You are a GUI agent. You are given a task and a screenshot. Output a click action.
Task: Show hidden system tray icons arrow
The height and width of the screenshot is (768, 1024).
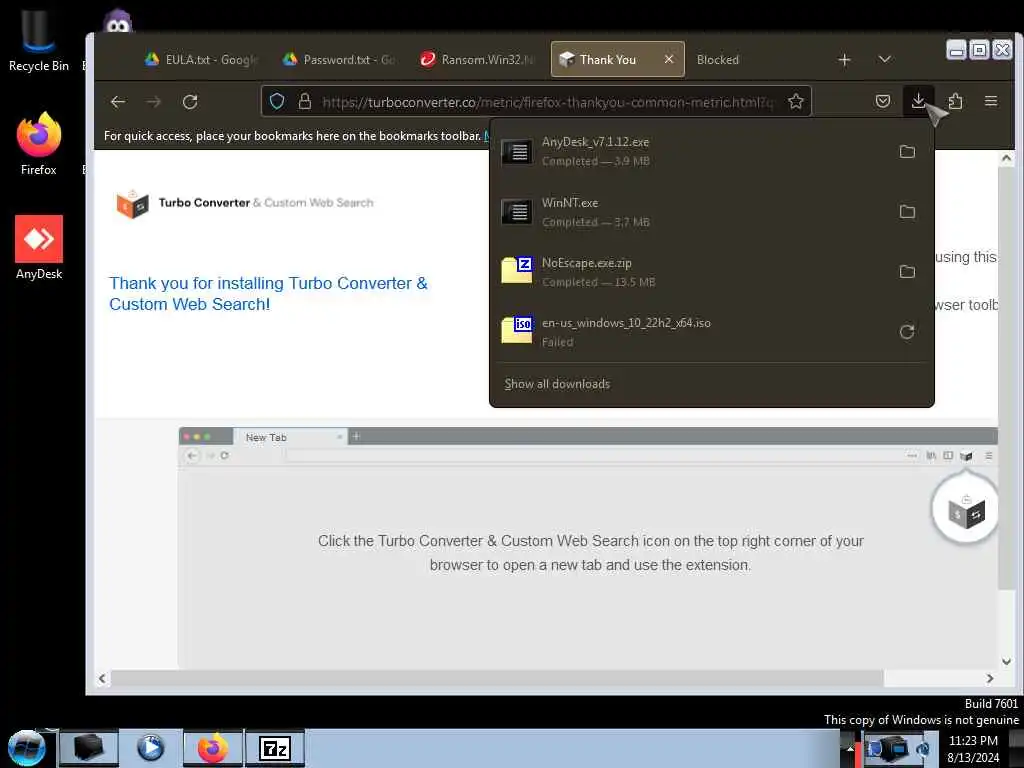(x=850, y=748)
